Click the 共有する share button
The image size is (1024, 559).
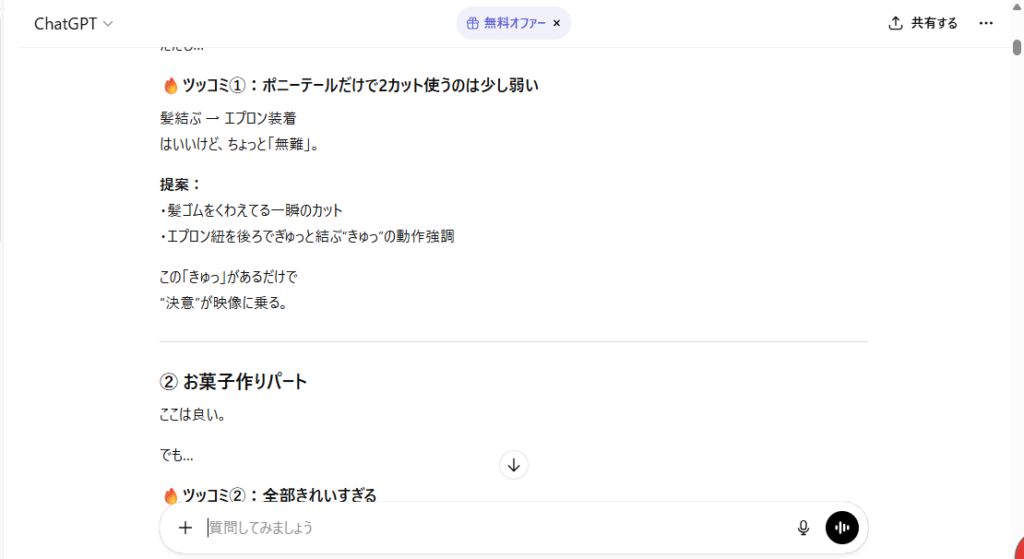pos(922,23)
